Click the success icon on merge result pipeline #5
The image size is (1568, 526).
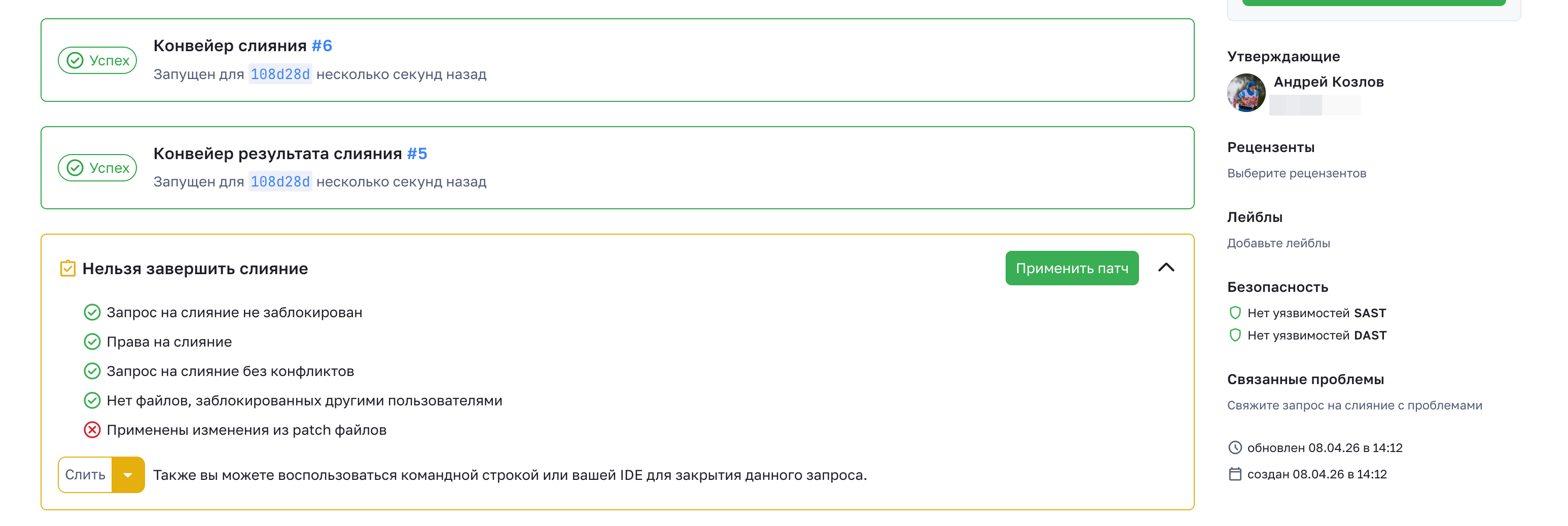75,168
